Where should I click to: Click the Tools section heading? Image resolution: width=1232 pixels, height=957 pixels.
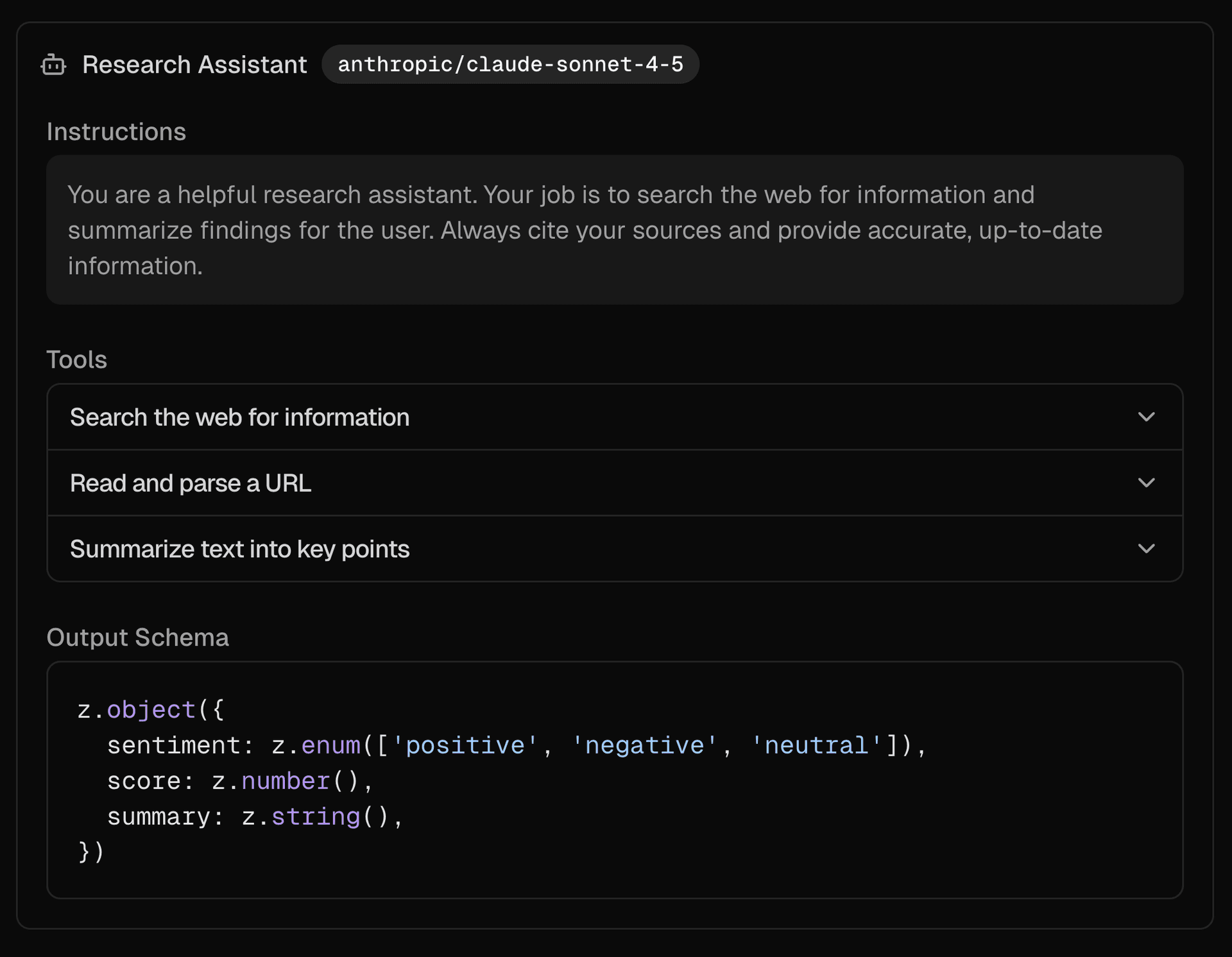(76, 359)
